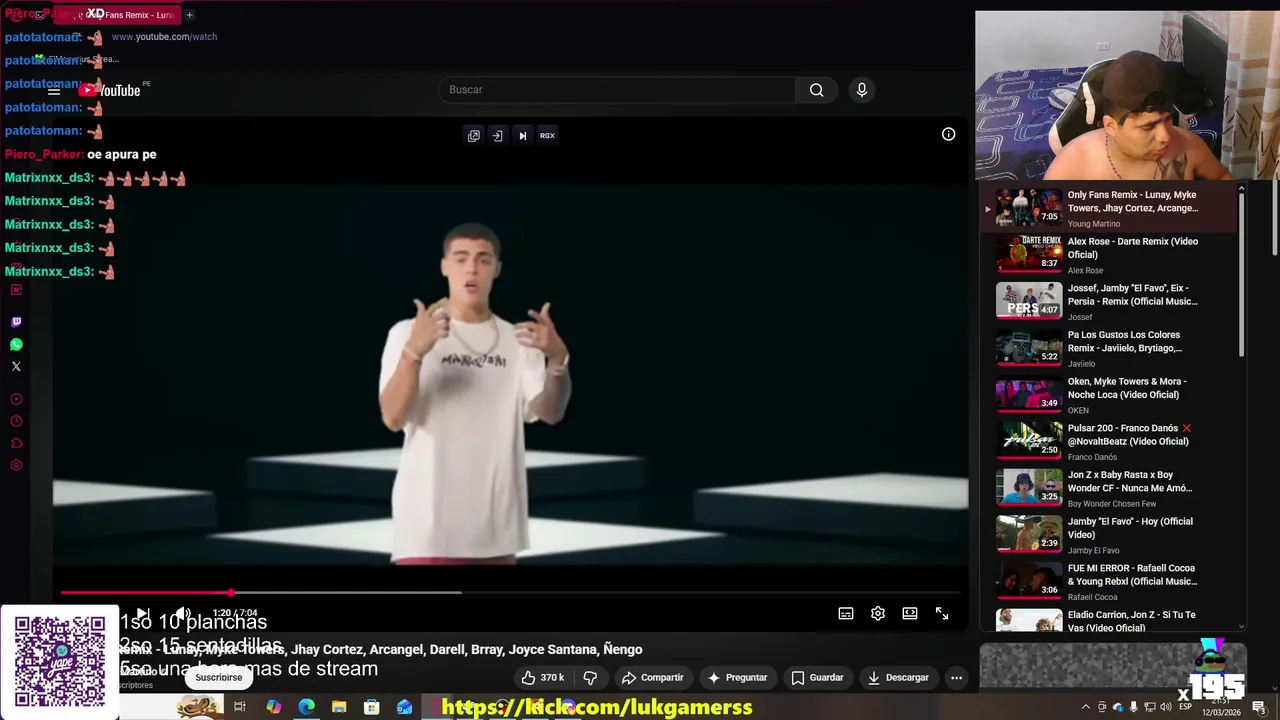Screen dimensions: 1280x720
Task: Open the sidebar player icon
Action: coord(16,399)
